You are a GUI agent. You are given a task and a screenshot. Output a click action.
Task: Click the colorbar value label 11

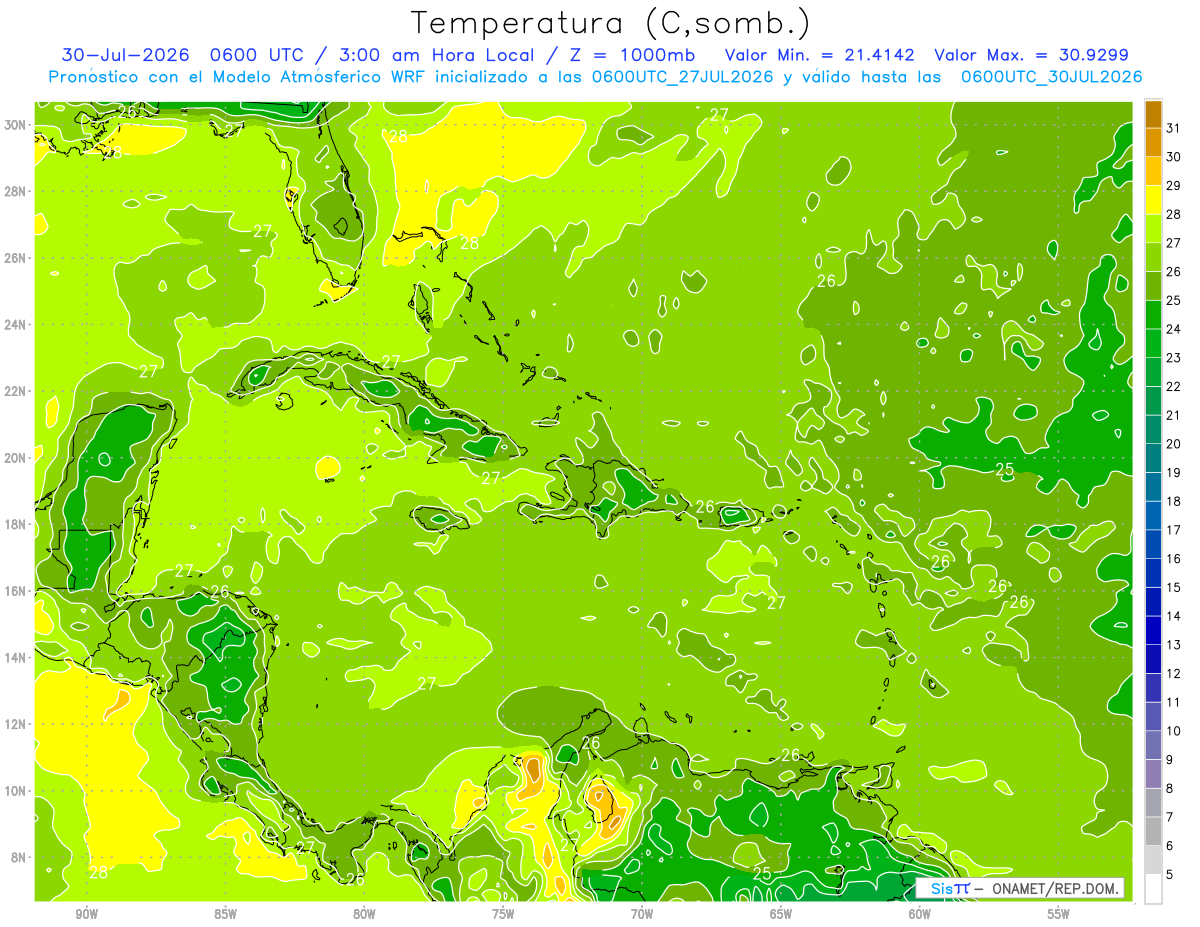click(x=1174, y=703)
